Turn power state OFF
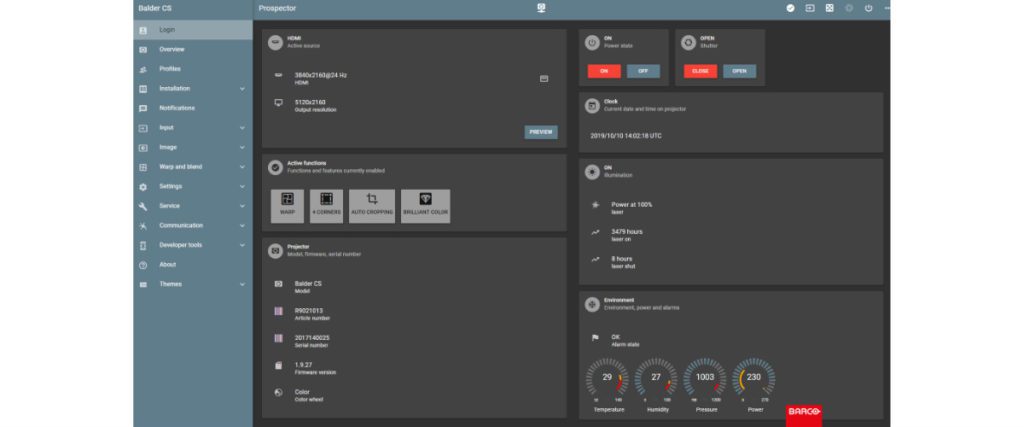1024x427 pixels. pyautogui.click(x=643, y=71)
